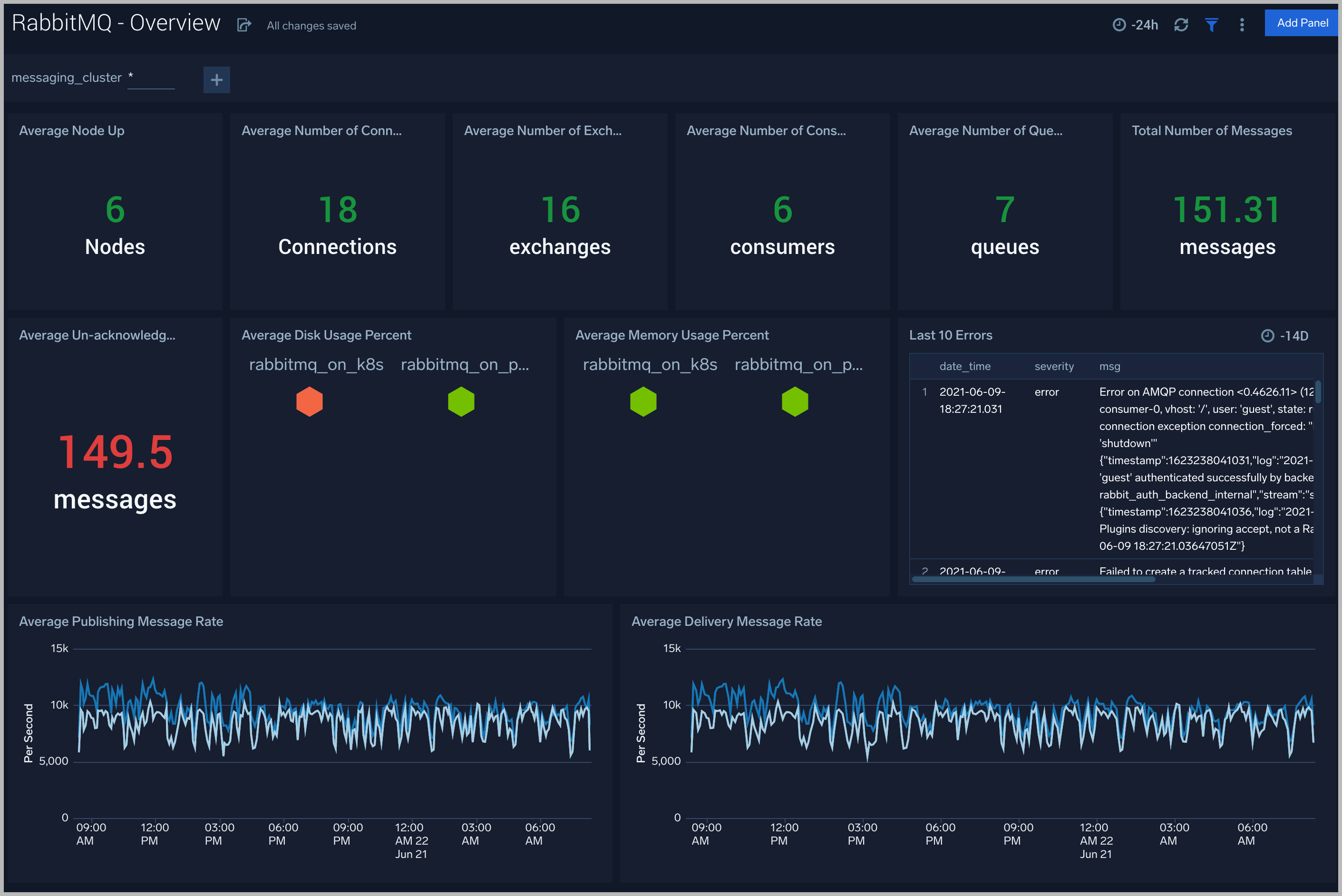Image resolution: width=1342 pixels, height=896 pixels.
Task: Refresh the dashboard
Action: (1181, 24)
